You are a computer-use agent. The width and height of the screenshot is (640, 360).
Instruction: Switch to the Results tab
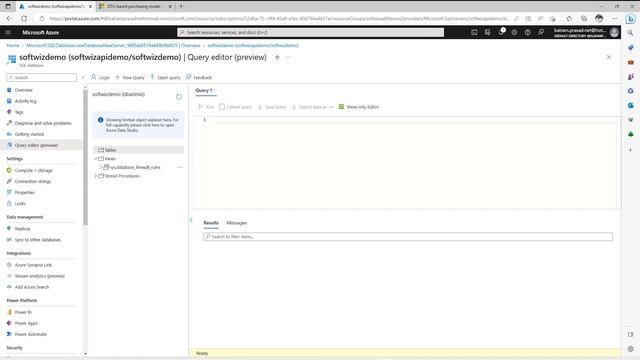pos(211,223)
